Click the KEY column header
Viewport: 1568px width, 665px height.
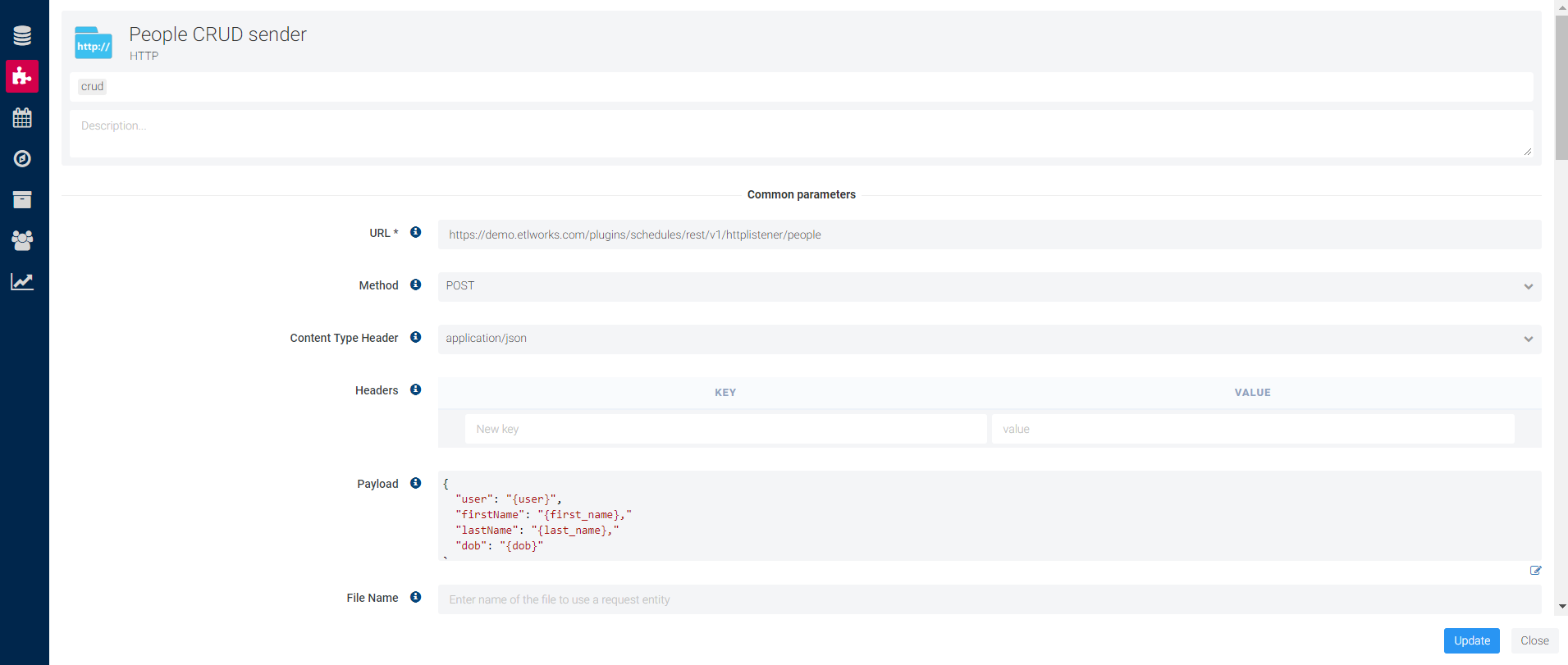click(725, 393)
